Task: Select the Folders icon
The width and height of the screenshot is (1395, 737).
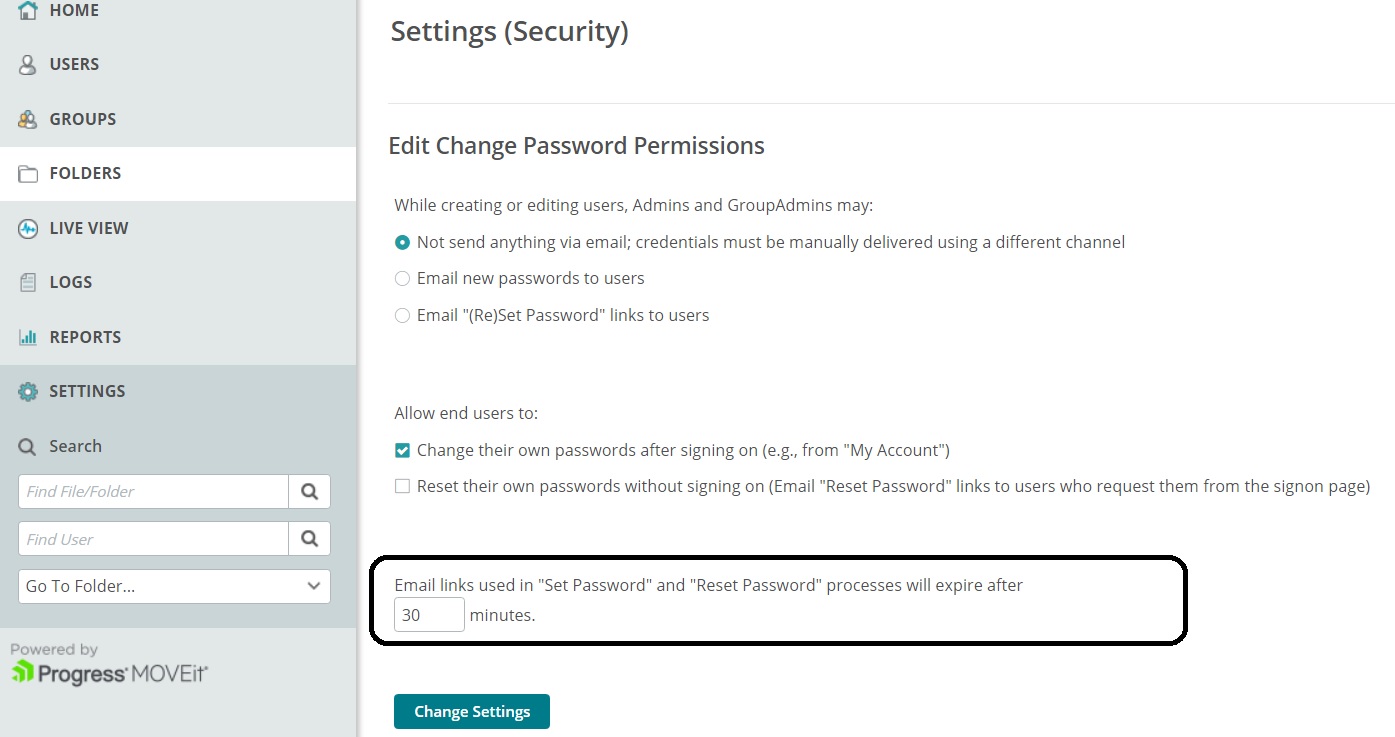Action: tap(27, 173)
